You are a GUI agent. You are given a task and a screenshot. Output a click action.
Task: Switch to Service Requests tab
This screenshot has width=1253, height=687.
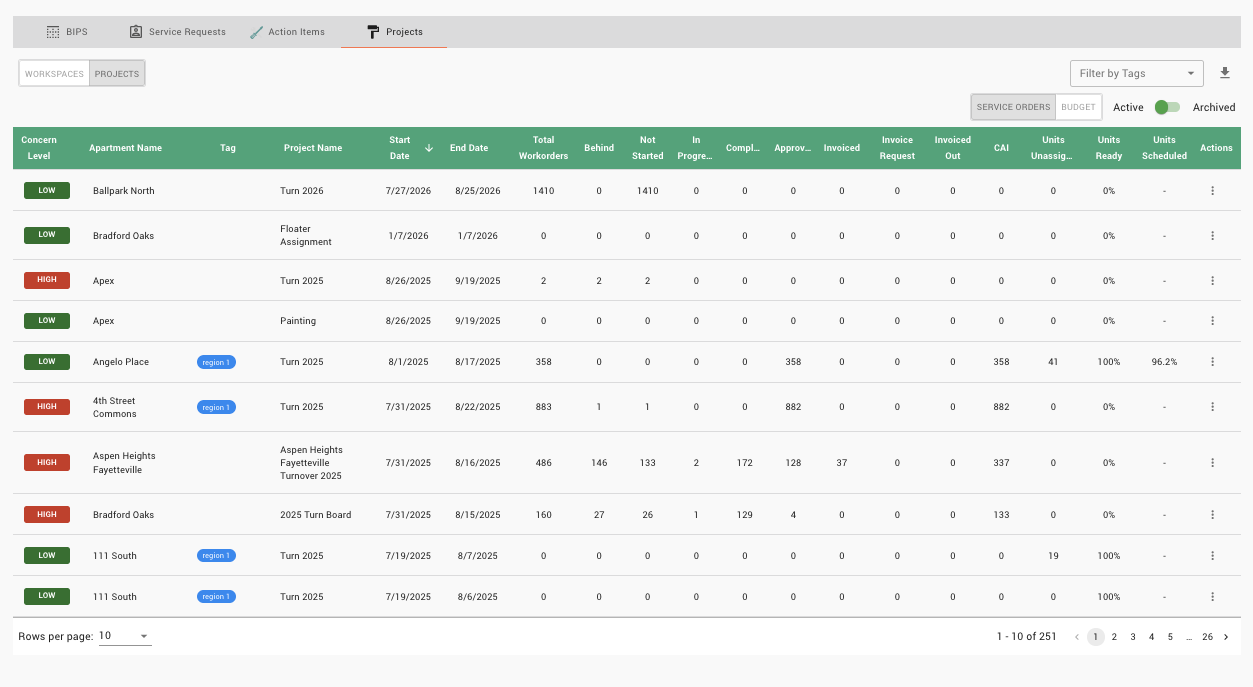177,32
